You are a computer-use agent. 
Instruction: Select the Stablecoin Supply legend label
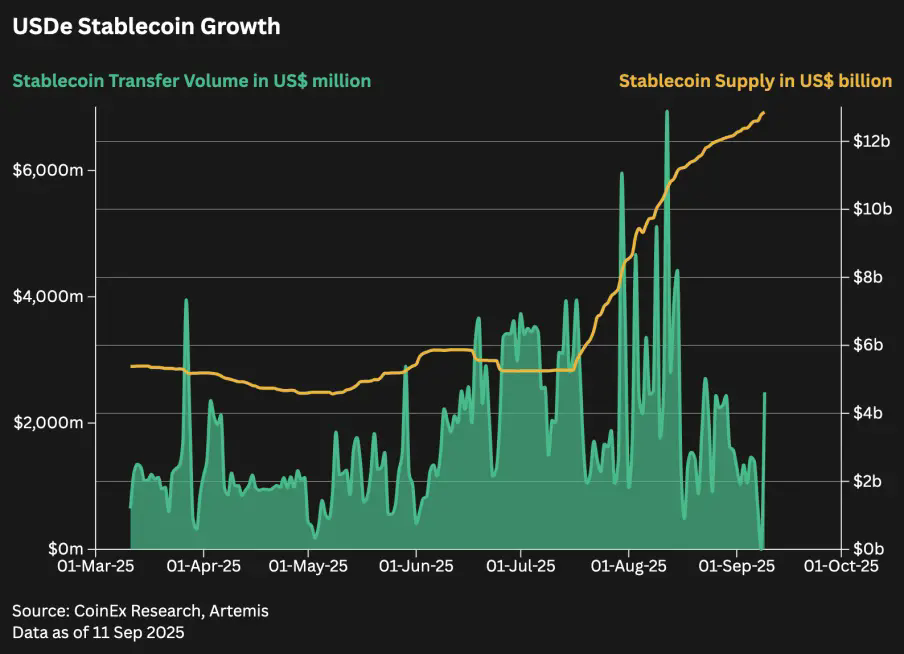point(755,81)
